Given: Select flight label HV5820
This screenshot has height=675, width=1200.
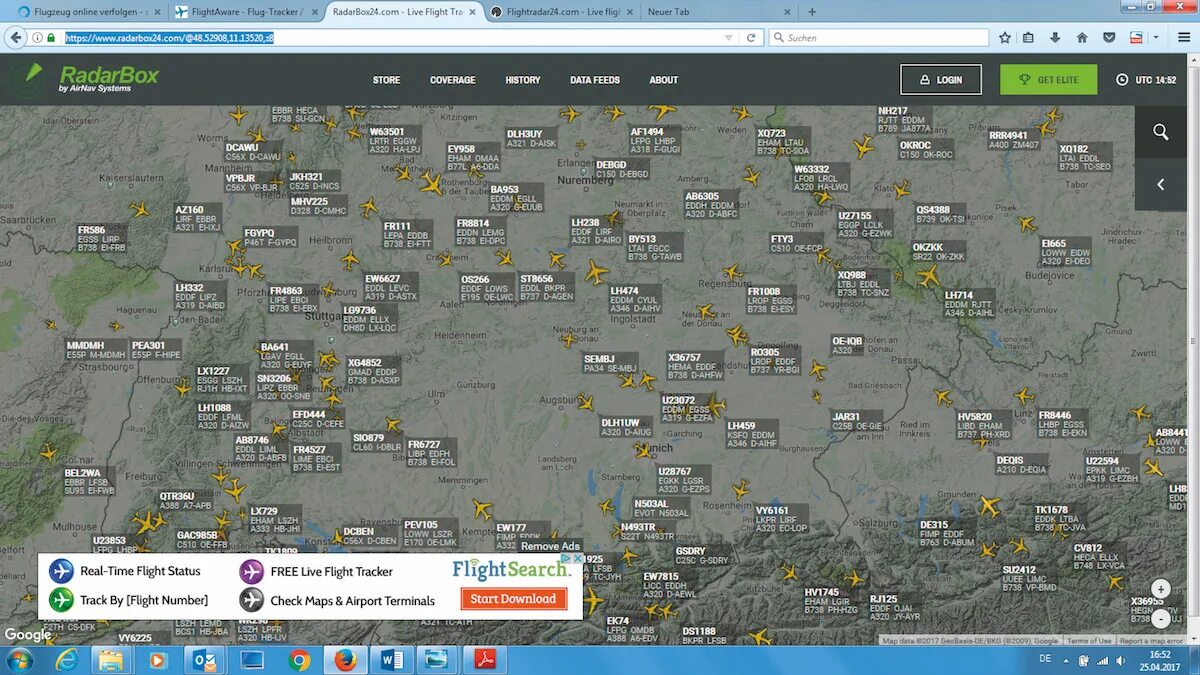Looking at the screenshot, I should pos(984,425).
